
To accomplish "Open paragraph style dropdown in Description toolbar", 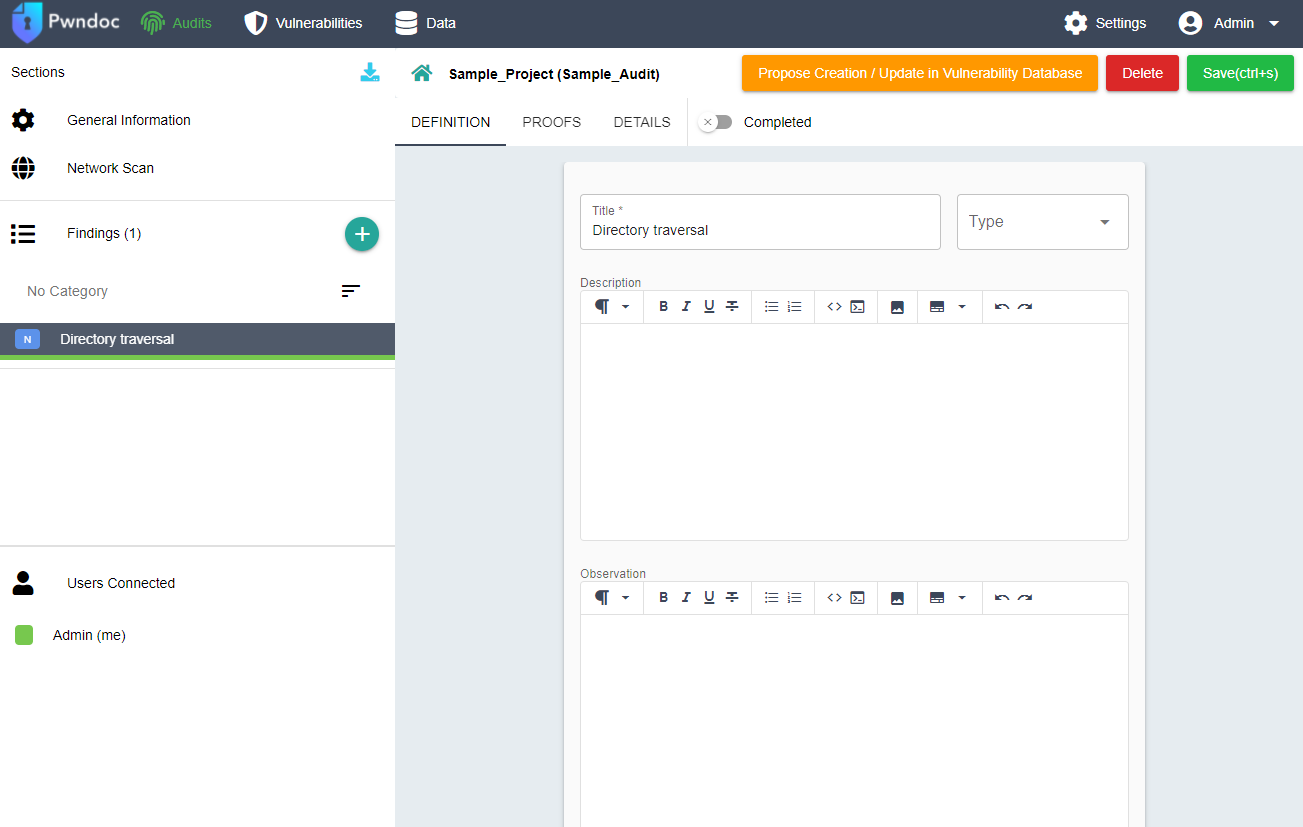I will pyautogui.click(x=612, y=307).
